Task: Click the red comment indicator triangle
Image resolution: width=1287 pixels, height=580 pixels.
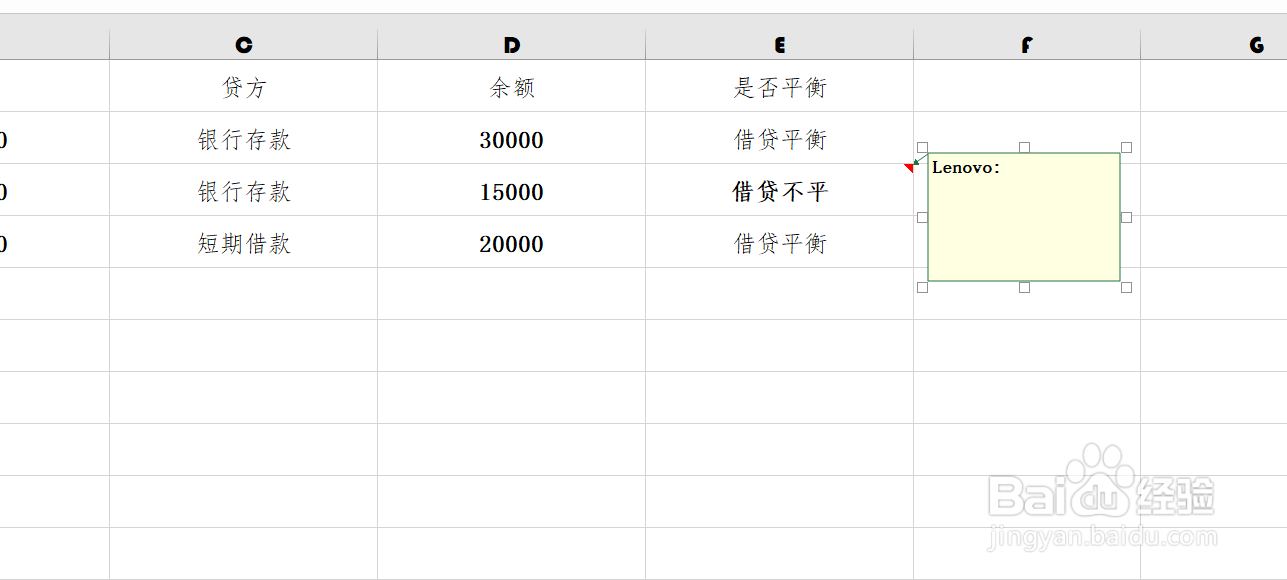Action: [x=909, y=168]
